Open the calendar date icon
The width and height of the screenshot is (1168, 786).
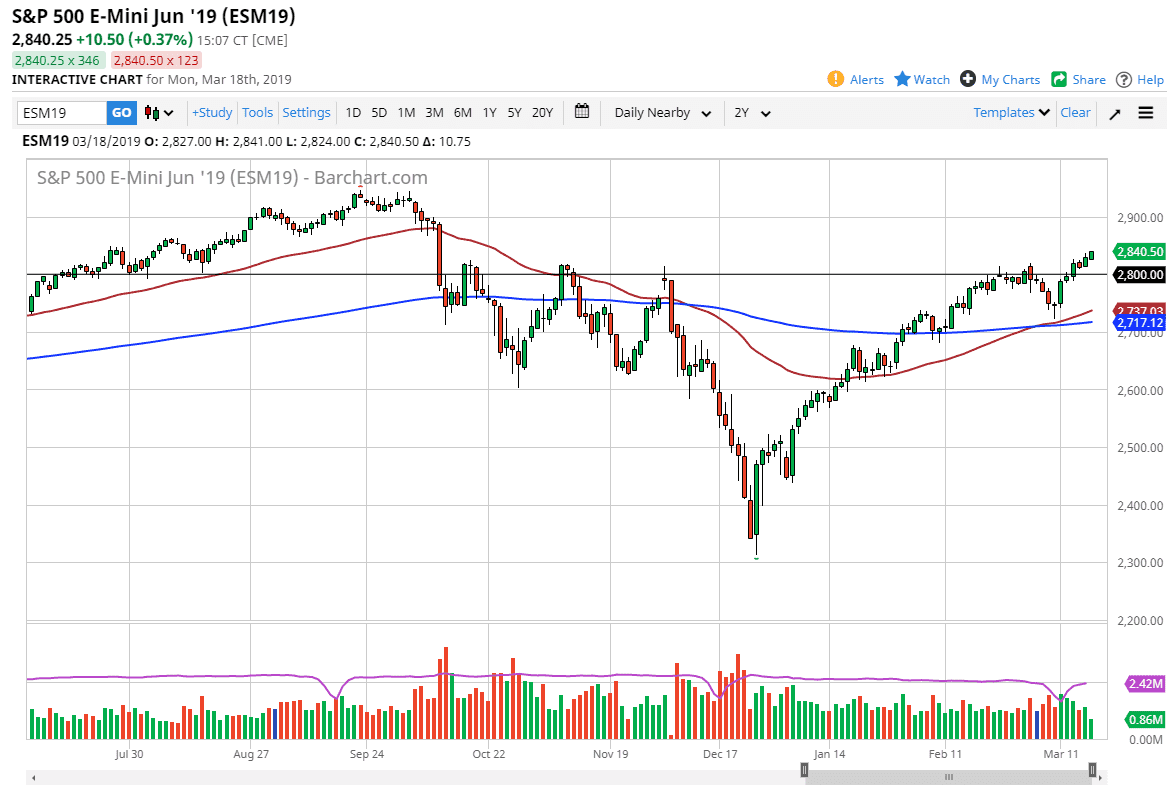(582, 112)
